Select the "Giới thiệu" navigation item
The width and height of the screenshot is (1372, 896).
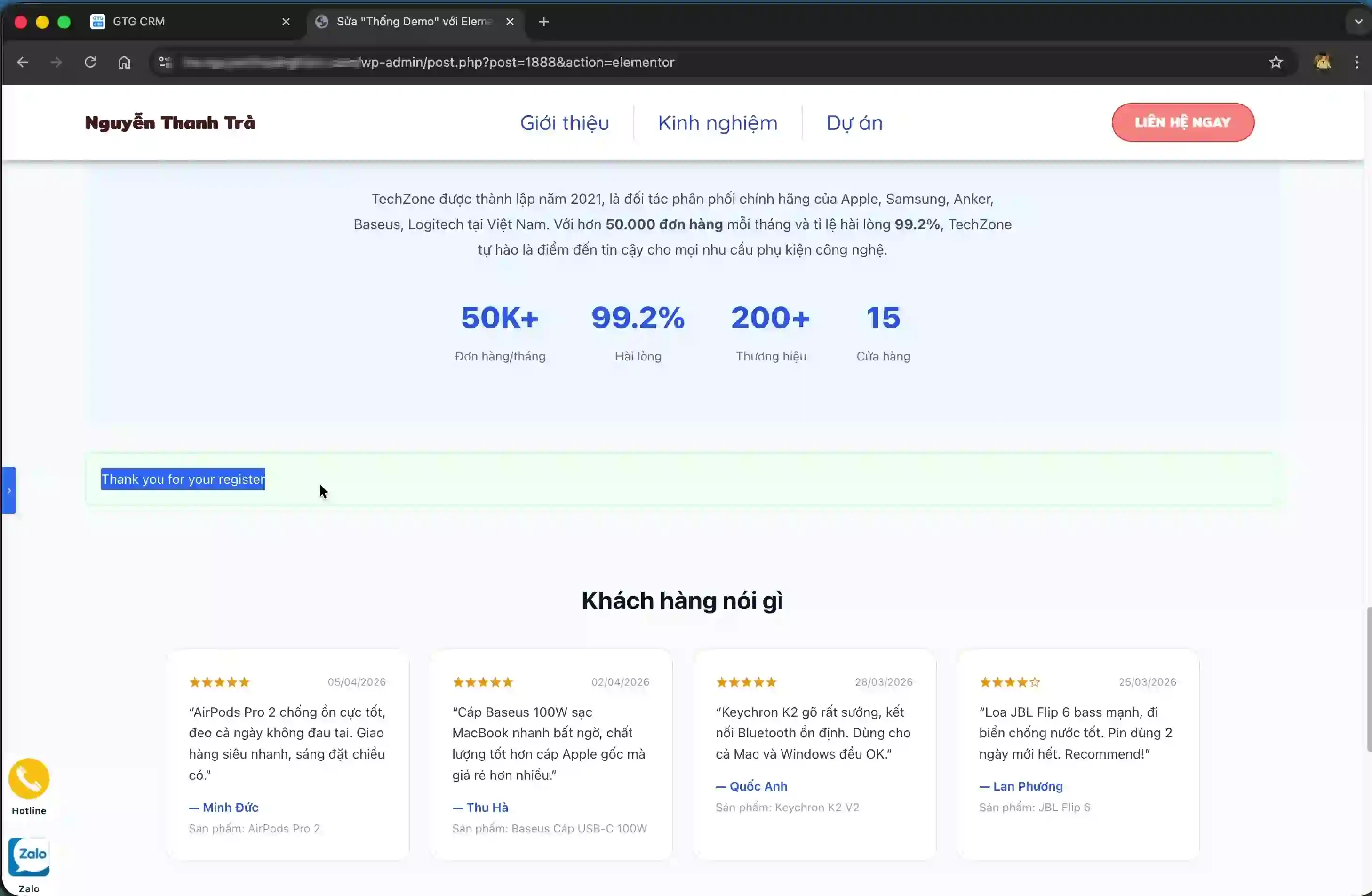point(564,122)
